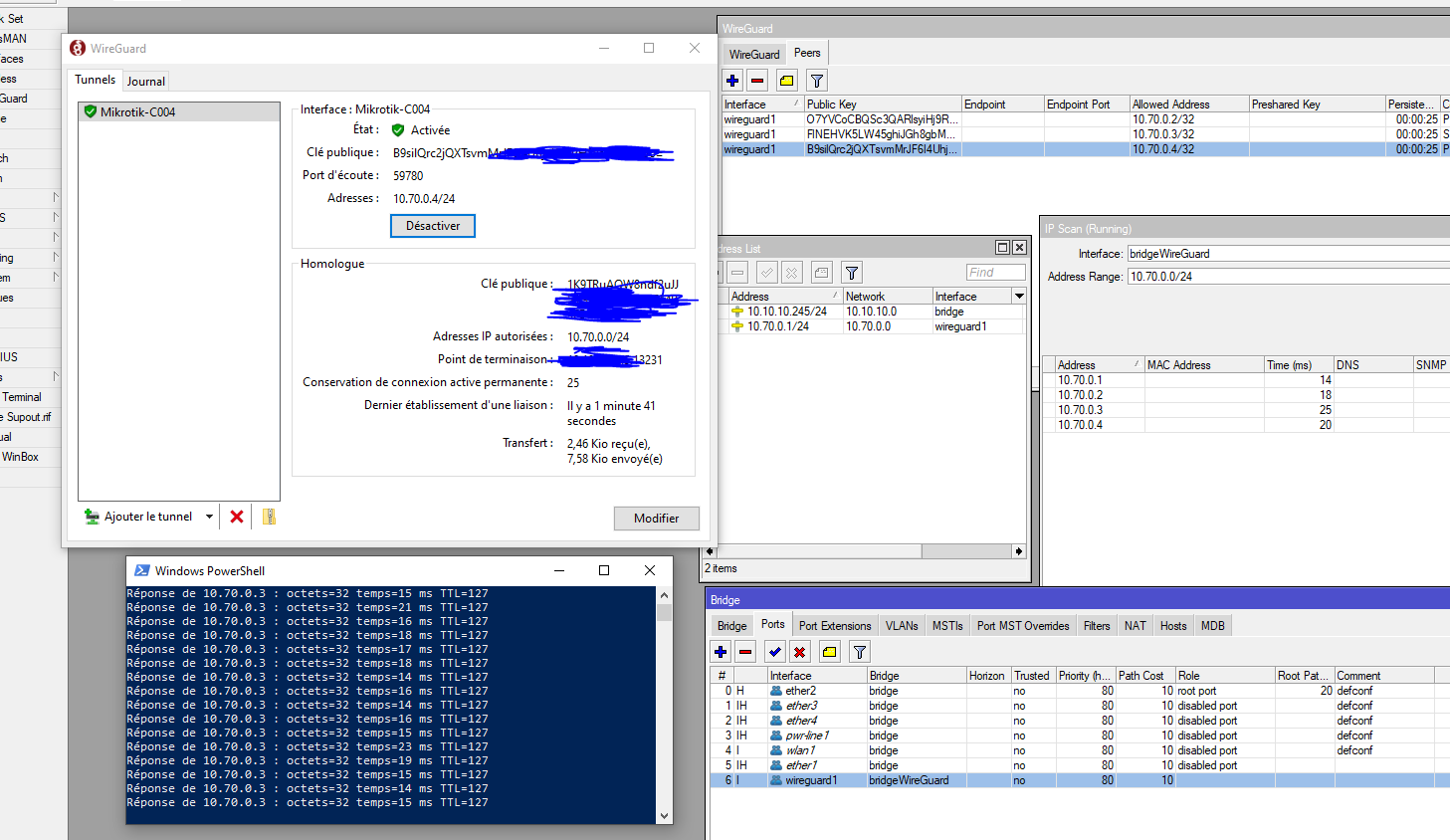Click Interface field in IP Scan window
This screenshot has width=1450, height=840.
(x=1289, y=254)
